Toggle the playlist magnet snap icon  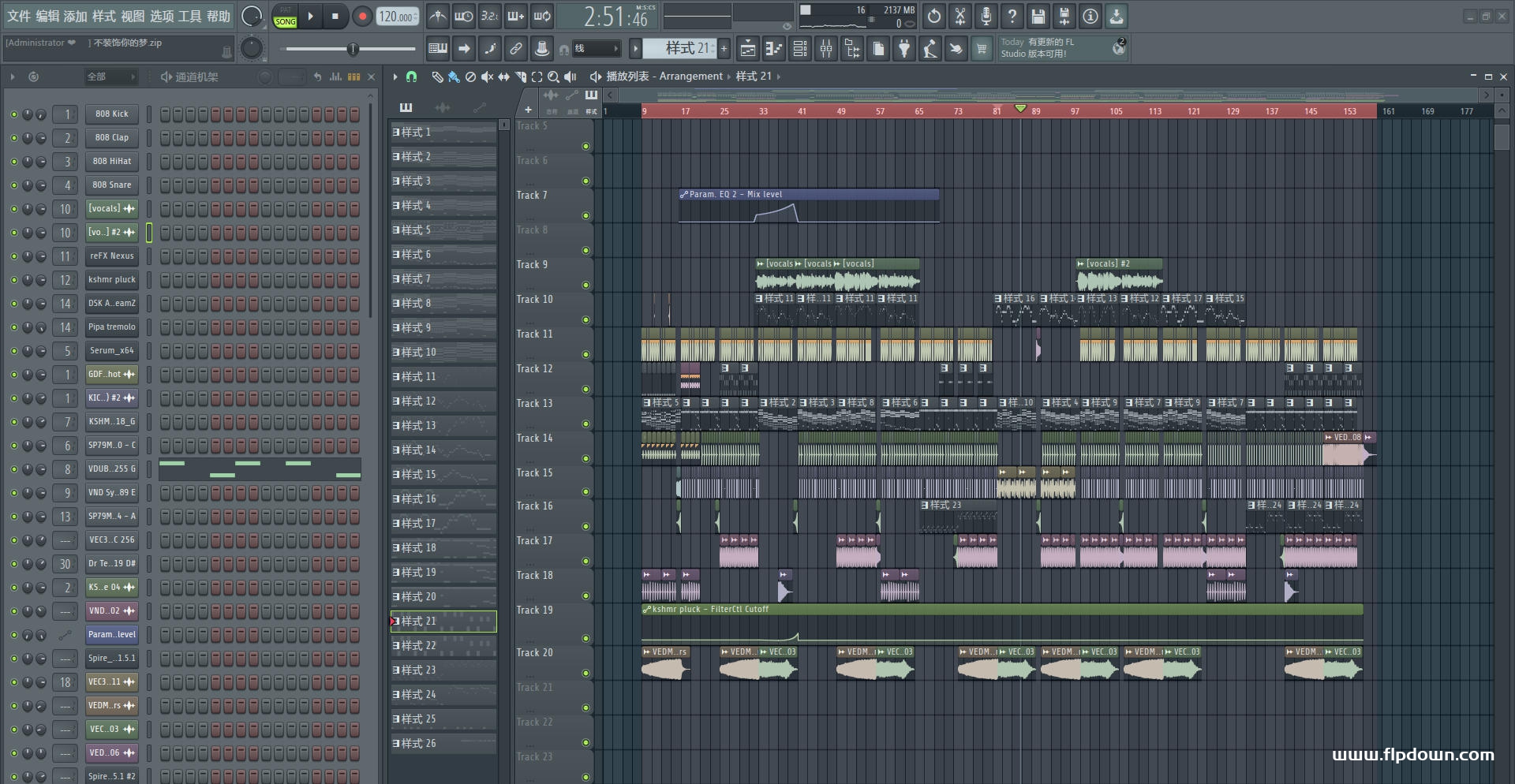click(411, 77)
